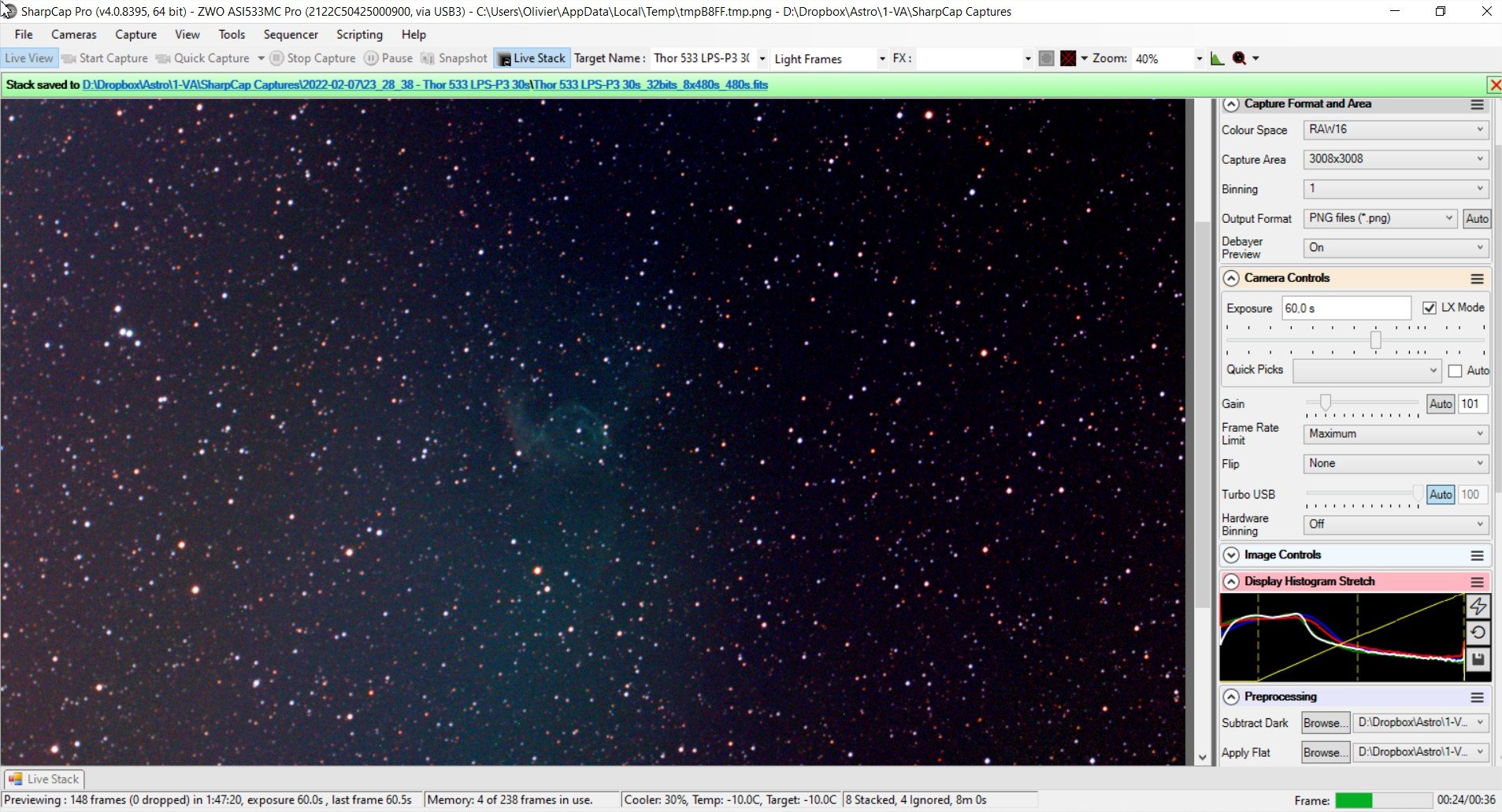The height and width of the screenshot is (812, 1502).
Task: Click the selection area icon beside FX
Action: pyautogui.click(x=1046, y=58)
